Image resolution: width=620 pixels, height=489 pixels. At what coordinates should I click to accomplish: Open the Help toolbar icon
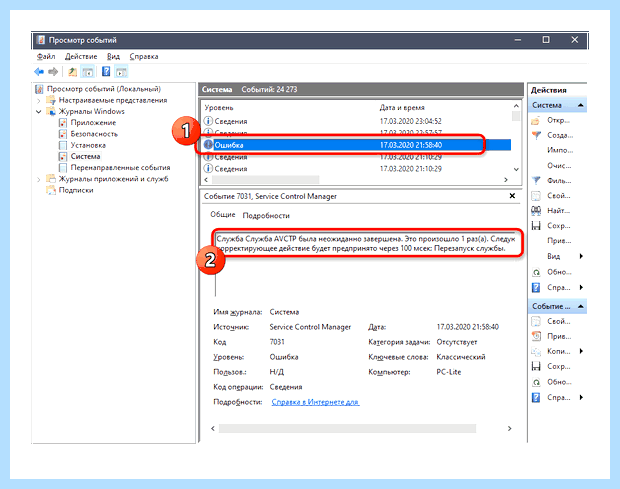(x=106, y=72)
